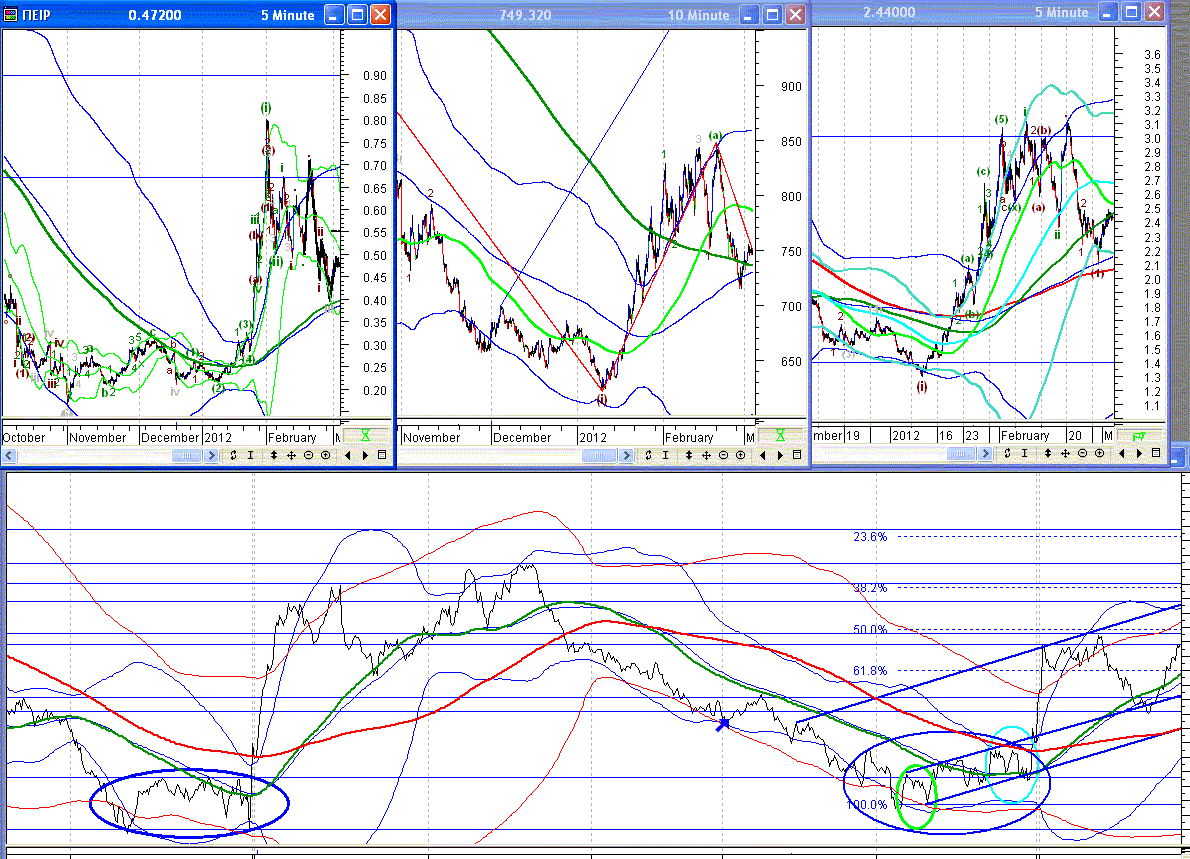
Task: Click price 0.47200 in ΠΕΙΡ title bar
Action: click(x=155, y=15)
